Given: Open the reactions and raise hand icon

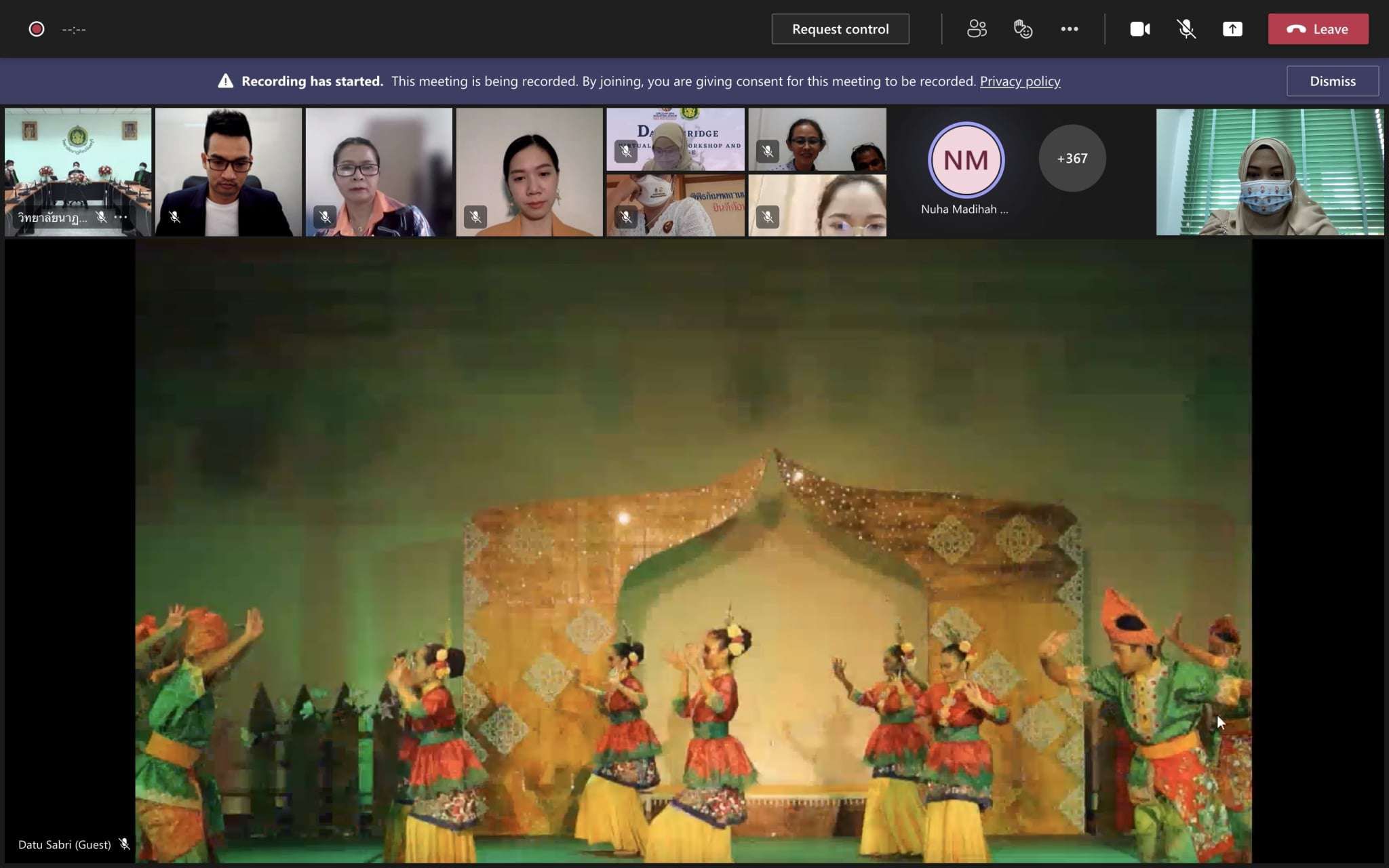Looking at the screenshot, I should pyautogui.click(x=1023, y=29).
